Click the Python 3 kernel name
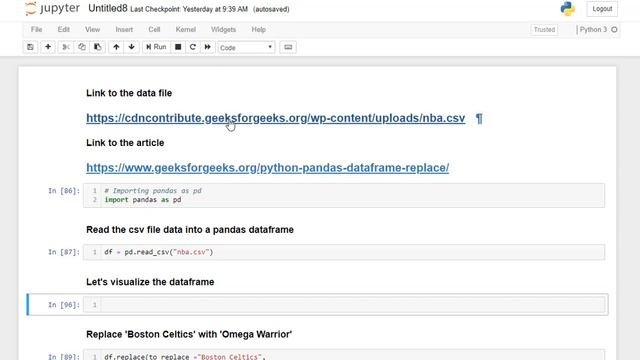The image size is (640, 360). point(593,29)
